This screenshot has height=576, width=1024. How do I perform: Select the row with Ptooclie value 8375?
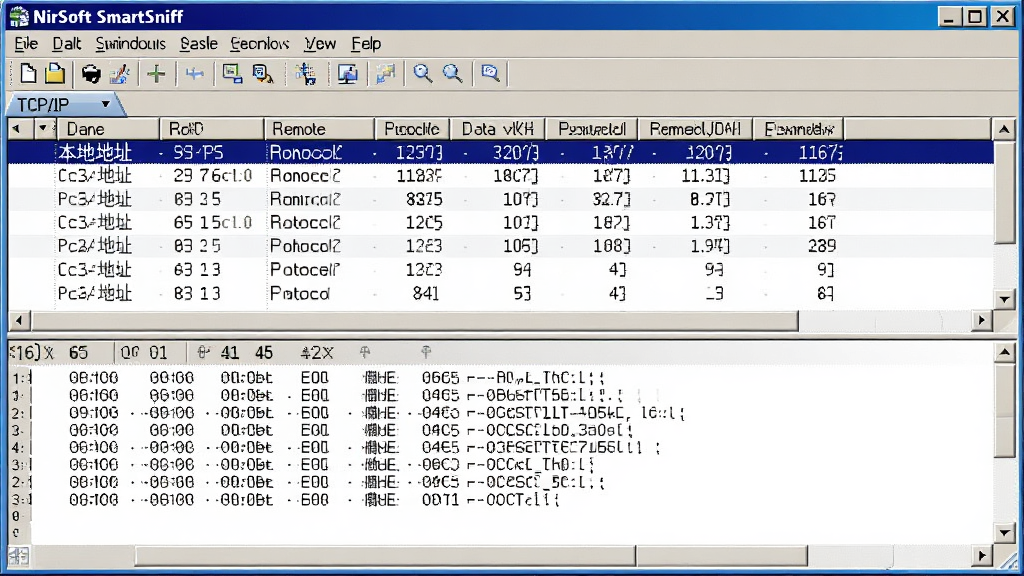tap(501, 199)
